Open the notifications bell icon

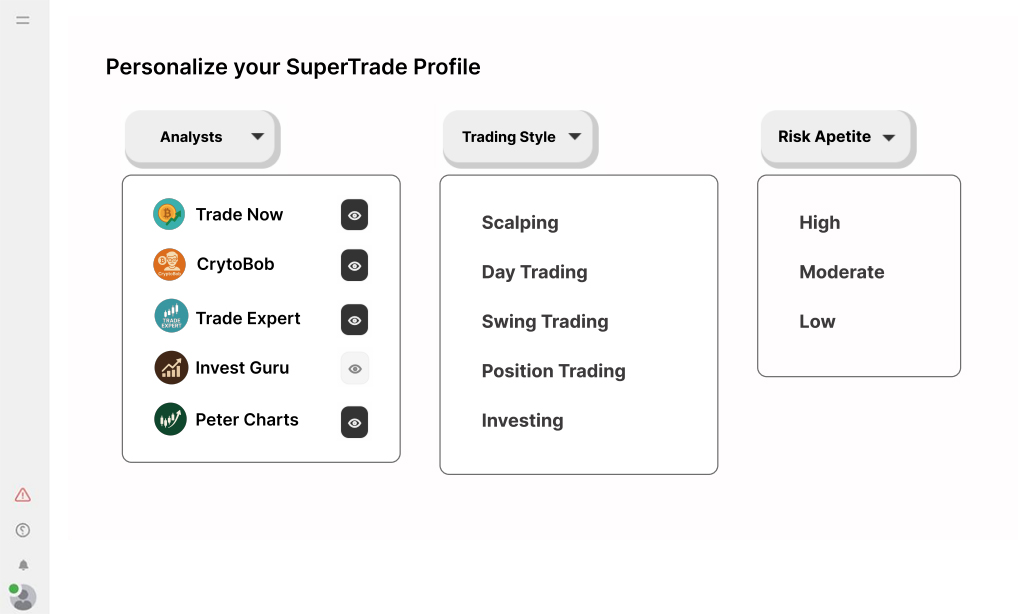pos(23,565)
